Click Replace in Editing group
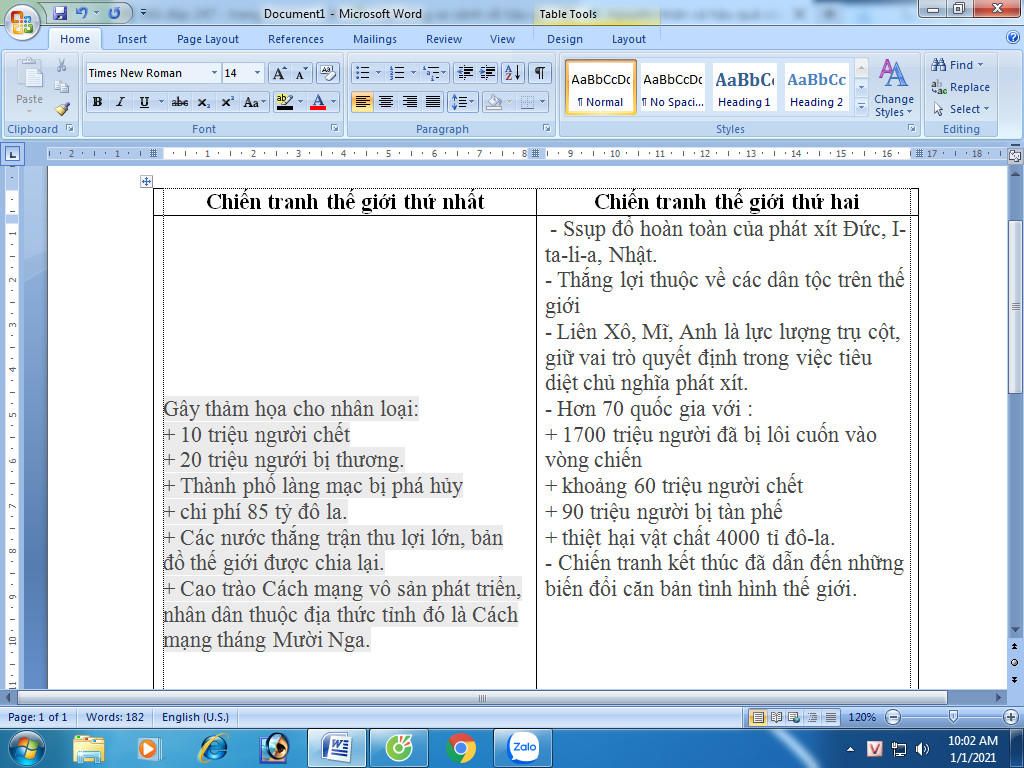The image size is (1024, 768). [x=961, y=87]
